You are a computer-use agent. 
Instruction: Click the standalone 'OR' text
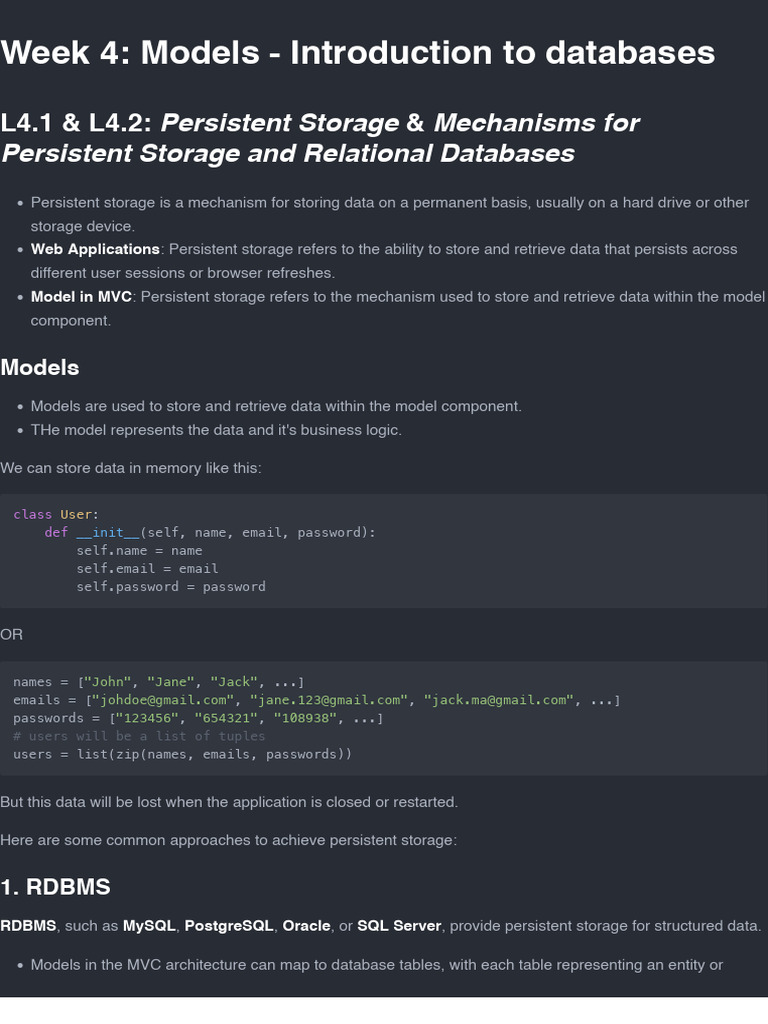point(12,634)
